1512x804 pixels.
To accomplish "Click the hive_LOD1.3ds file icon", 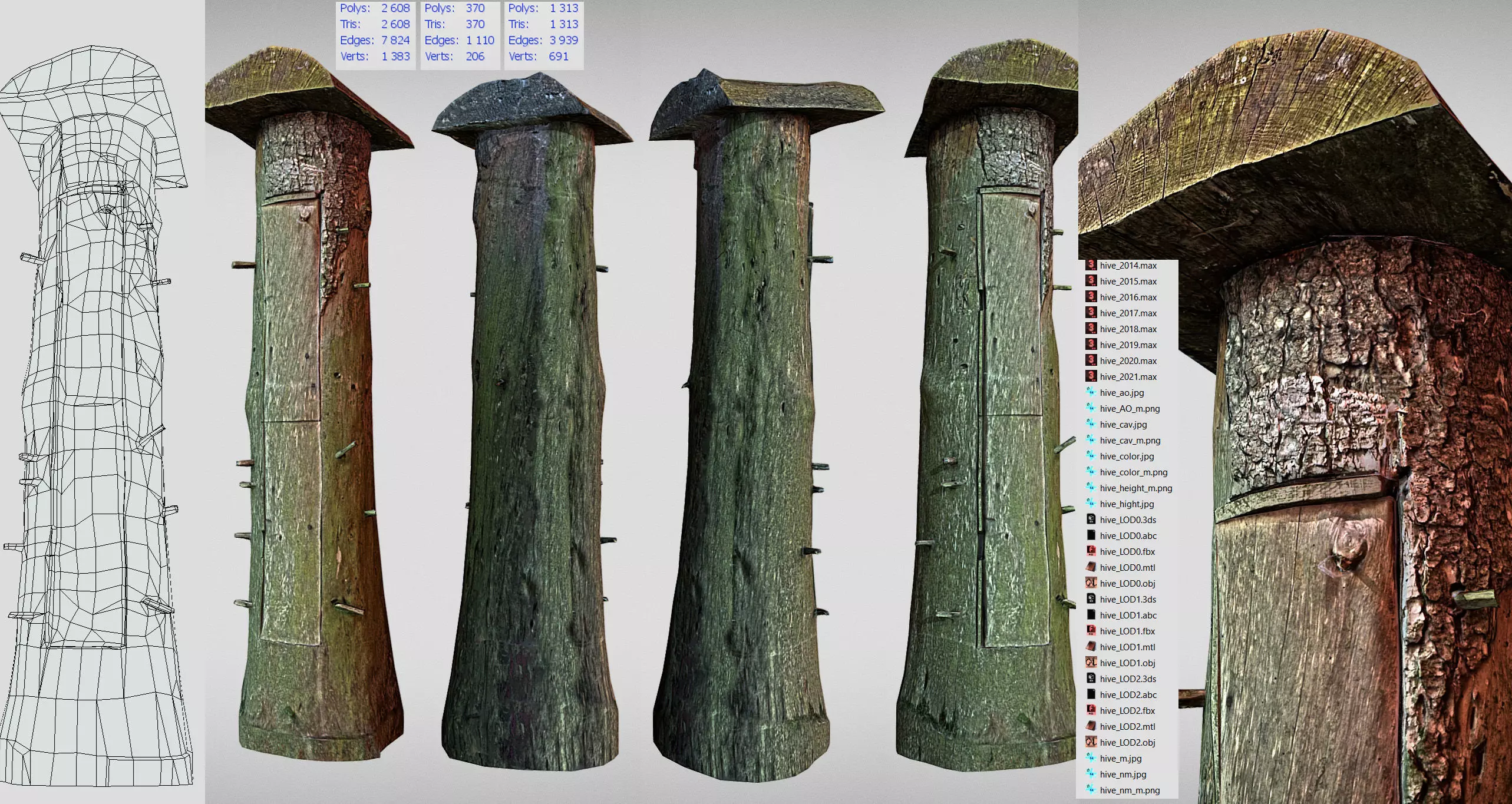I will (x=1091, y=599).
